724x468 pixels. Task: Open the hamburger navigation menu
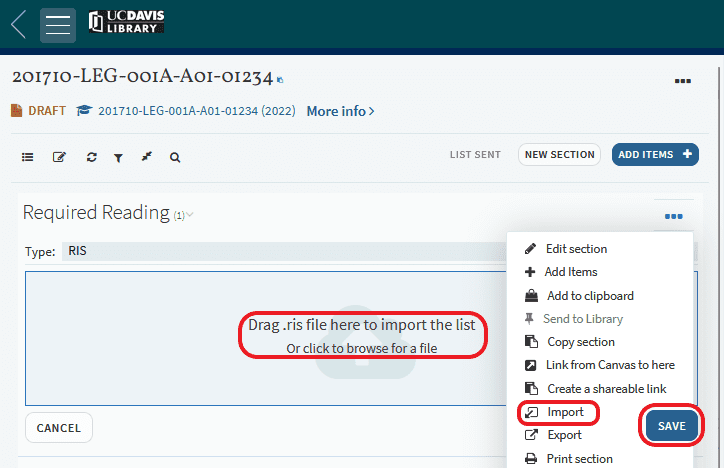point(58,25)
